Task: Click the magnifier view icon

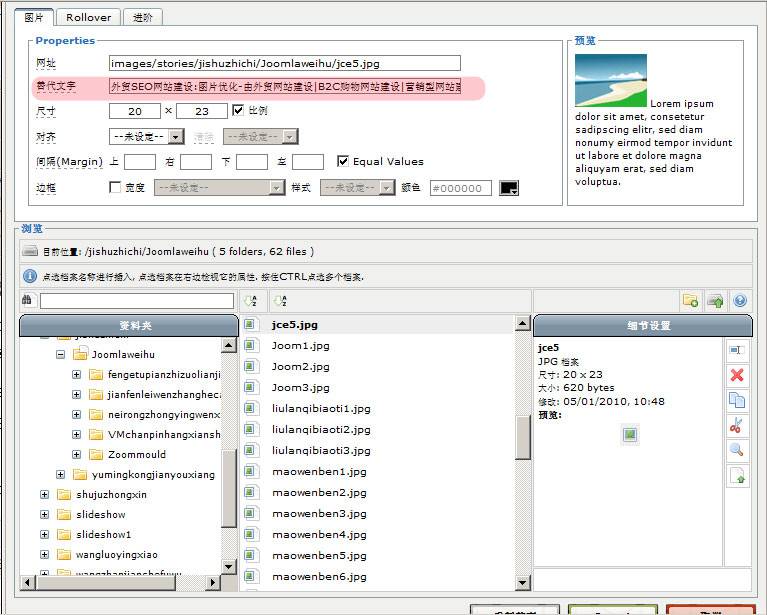Action: click(x=737, y=450)
